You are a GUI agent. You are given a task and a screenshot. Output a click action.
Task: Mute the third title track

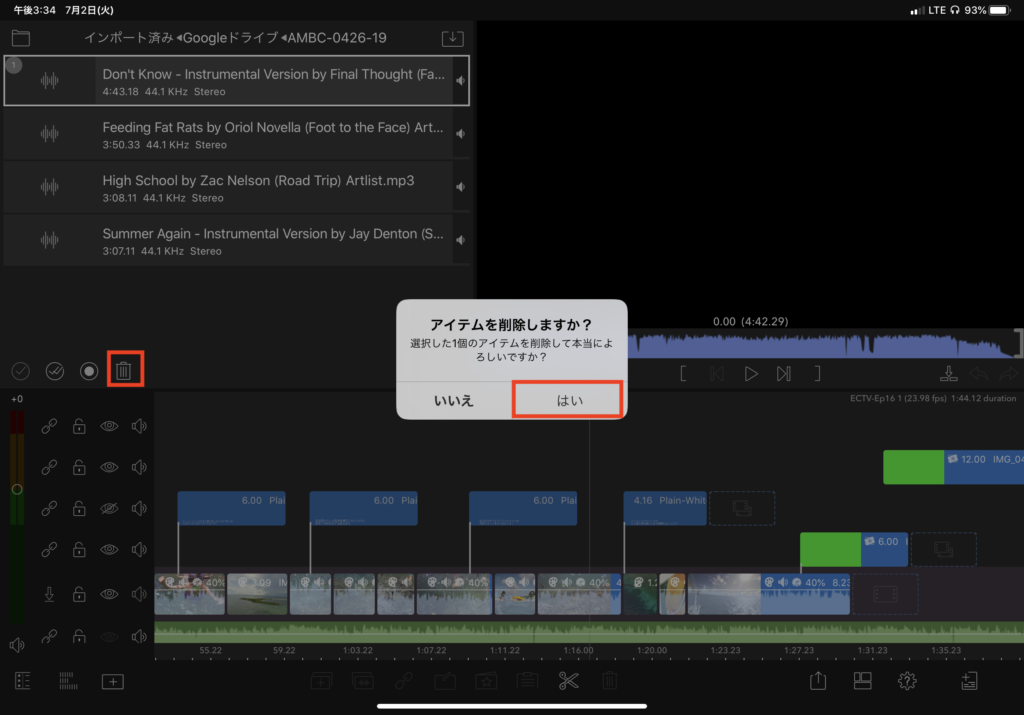[x=139, y=509]
